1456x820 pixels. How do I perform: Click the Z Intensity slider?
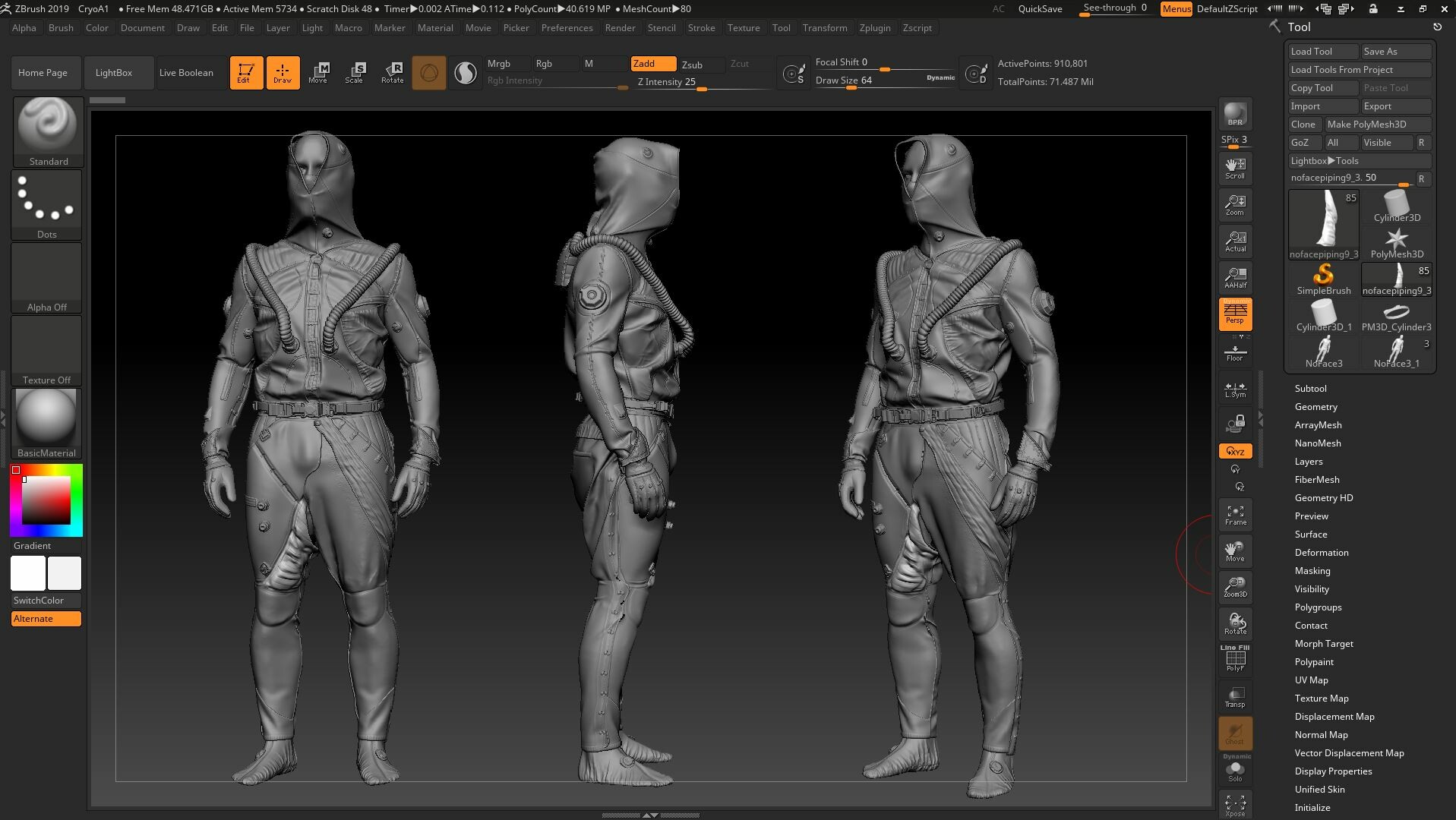pyautogui.click(x=703, y=82)
